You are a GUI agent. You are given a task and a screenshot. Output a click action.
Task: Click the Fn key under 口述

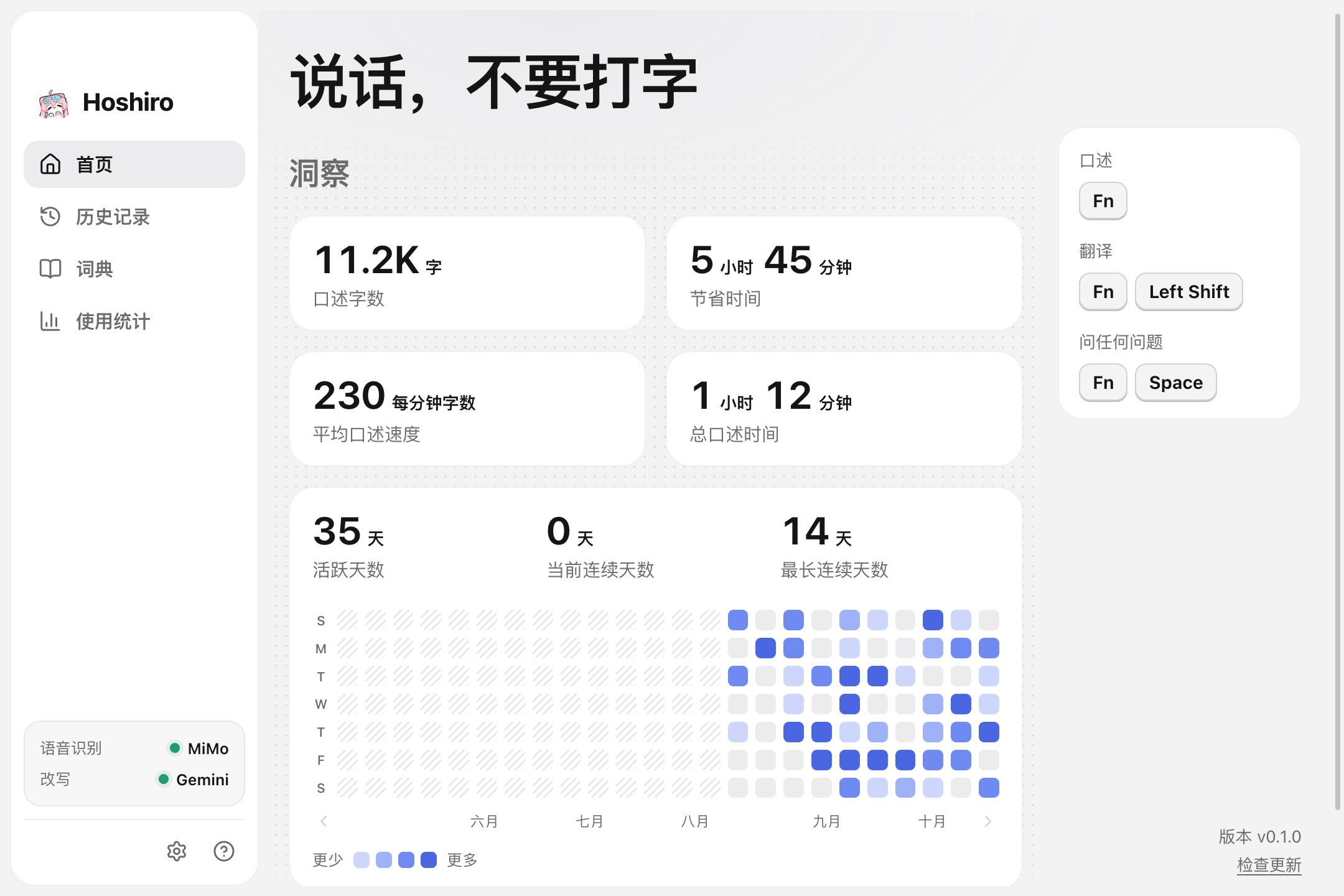[1103, 201]
